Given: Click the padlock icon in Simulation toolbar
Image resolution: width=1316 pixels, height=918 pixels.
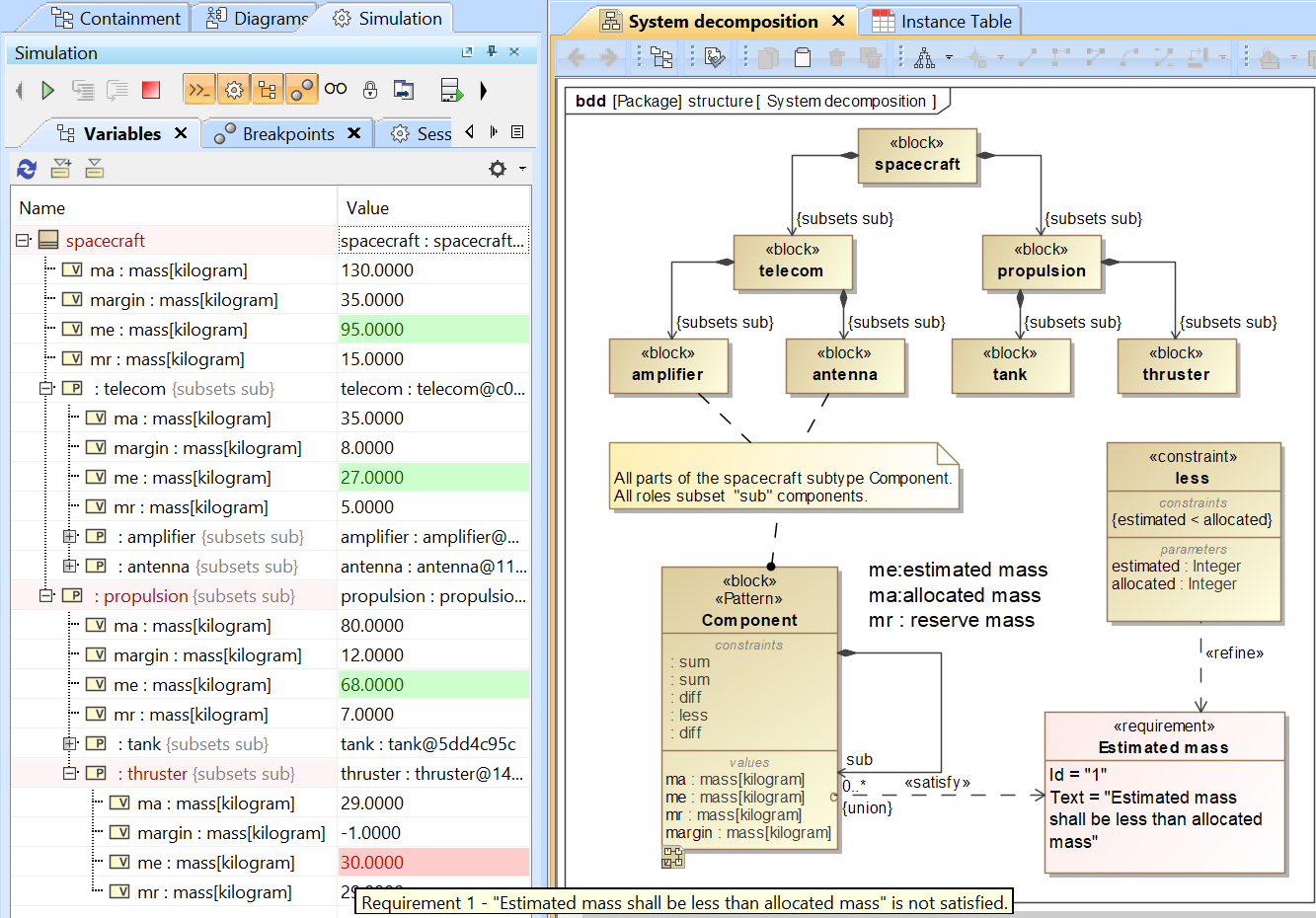Looking at the screenshot, I should click(x=370, y=91).
